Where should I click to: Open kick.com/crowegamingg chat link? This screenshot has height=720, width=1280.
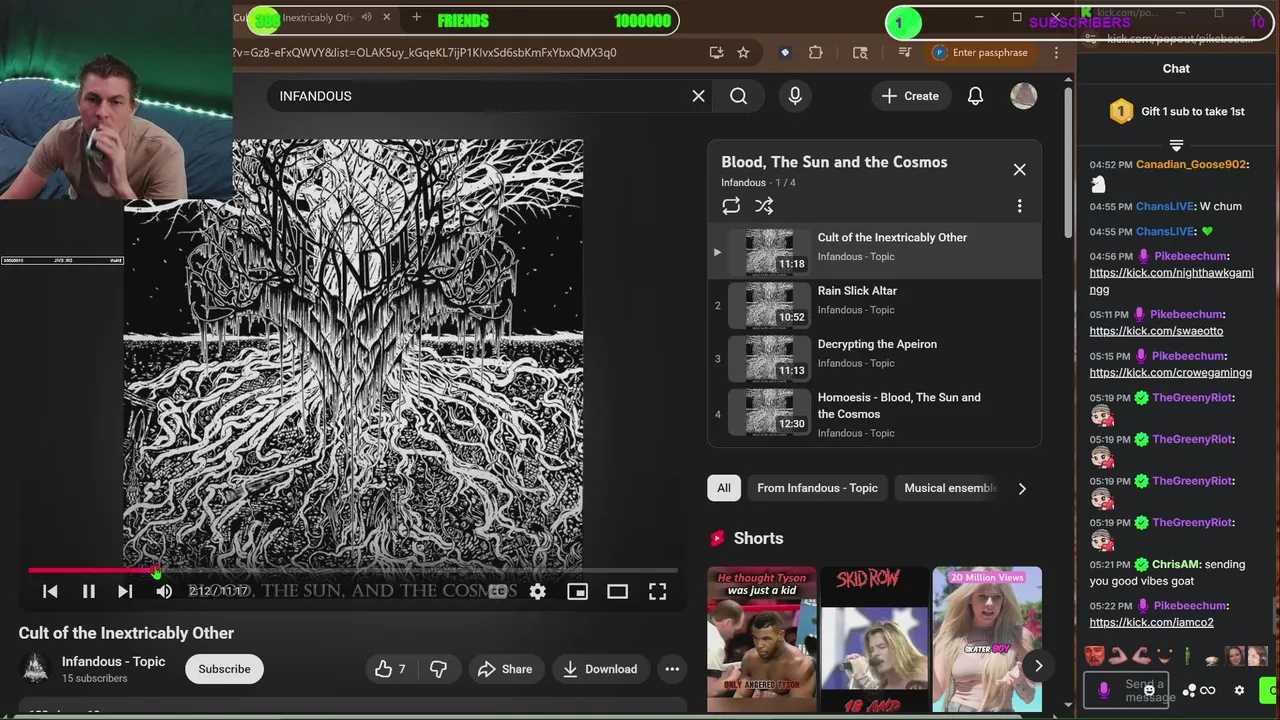(1170, 373)
